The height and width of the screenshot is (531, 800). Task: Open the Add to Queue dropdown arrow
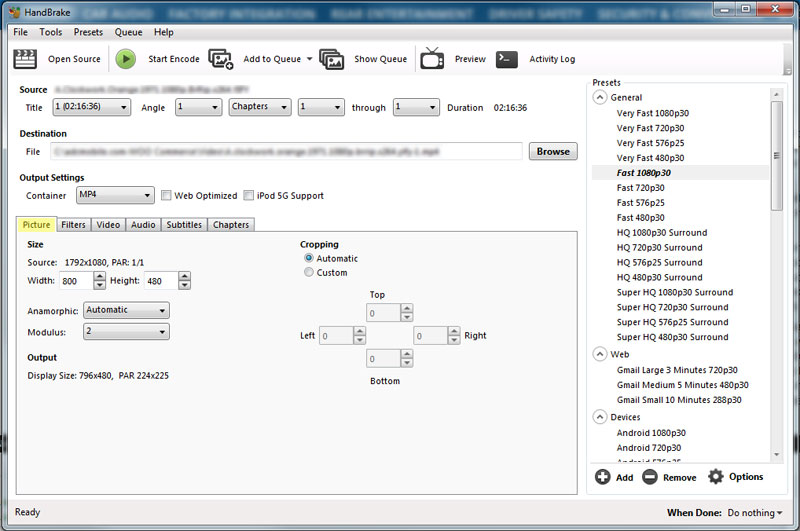point(309,59)
